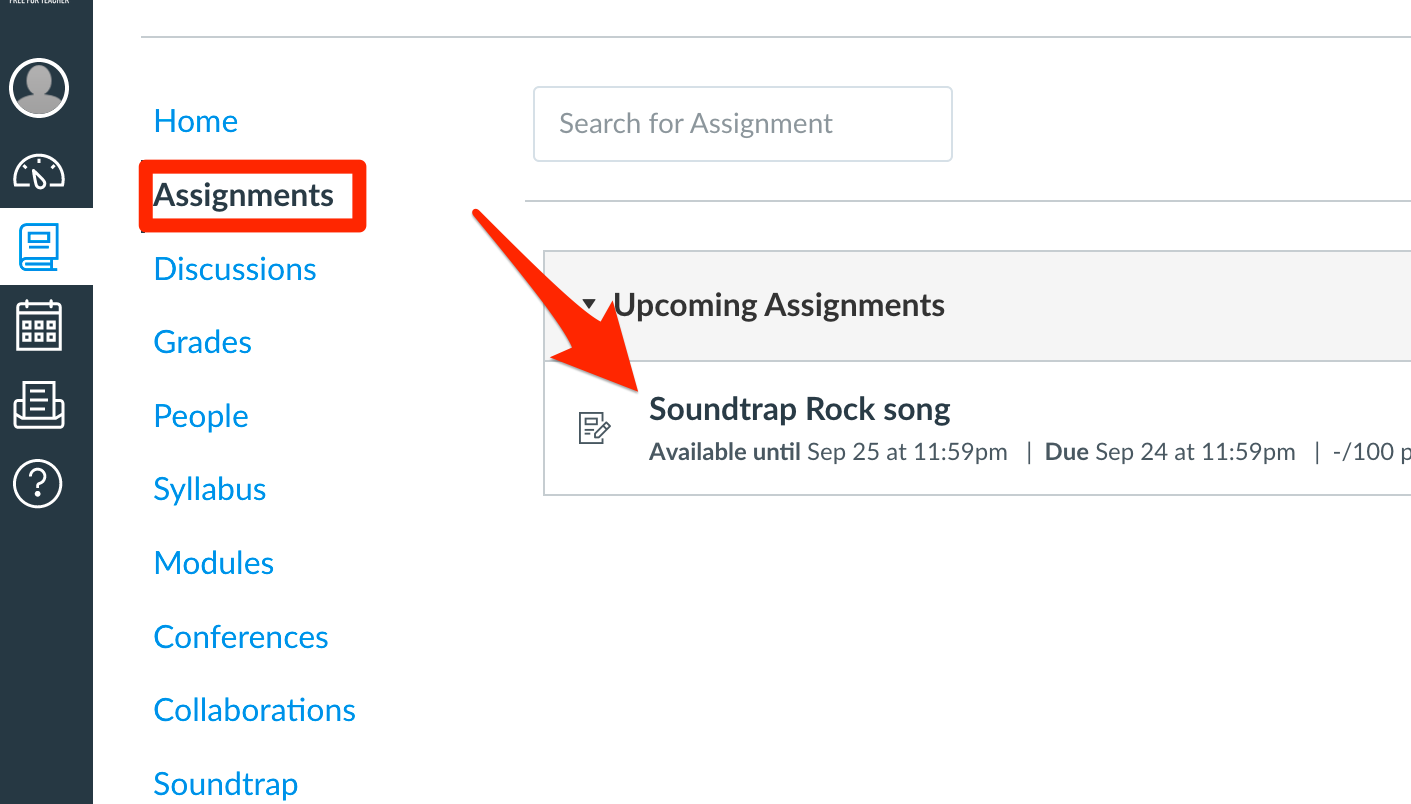The height and width of the screenshot is (804, 1411).
Task: Open the Modules page
Action: (x=213, y=562)
